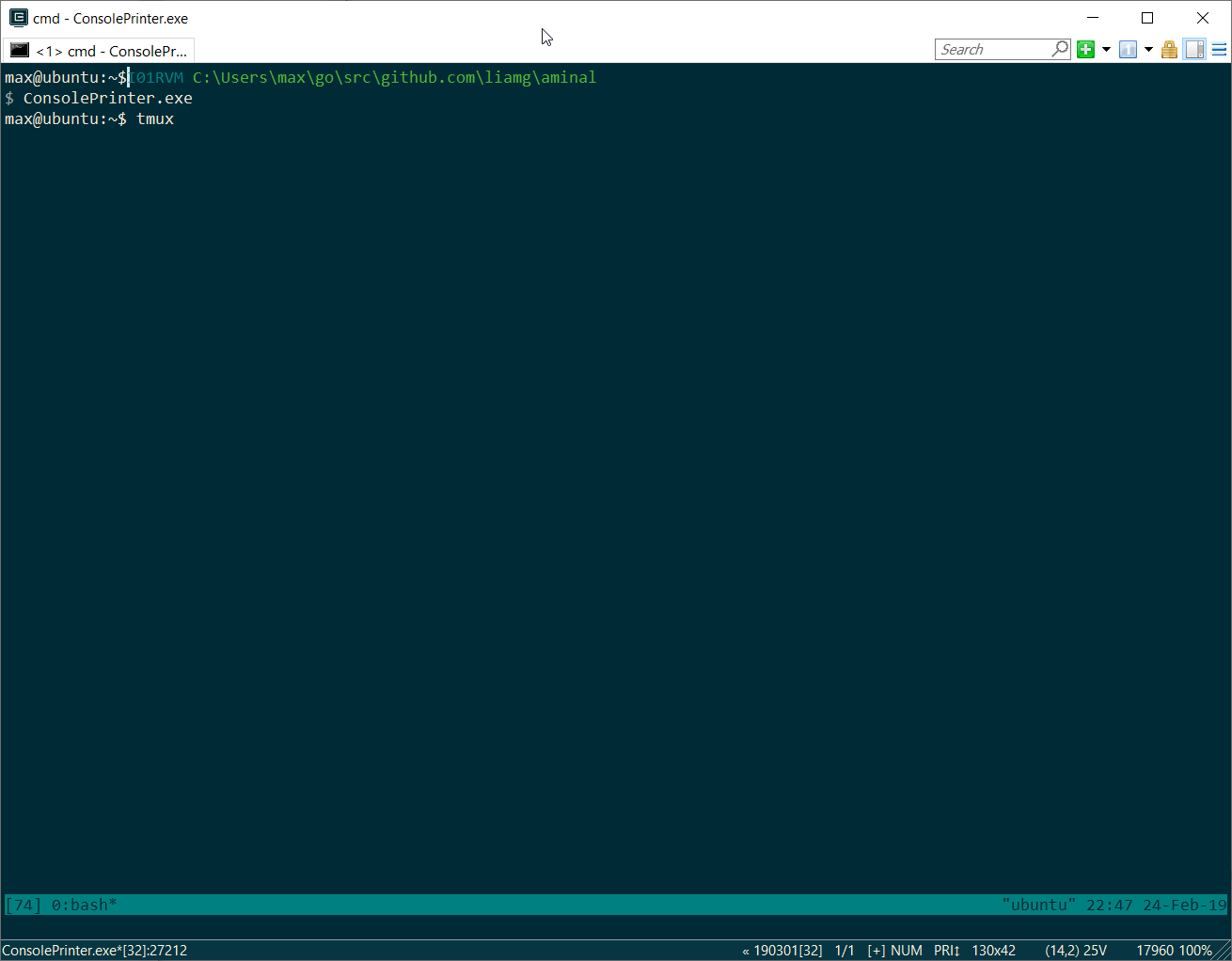Switch to the cmd - ConsolePr tab
This screenshot has height=961, width=1232.
pos(99,49)
